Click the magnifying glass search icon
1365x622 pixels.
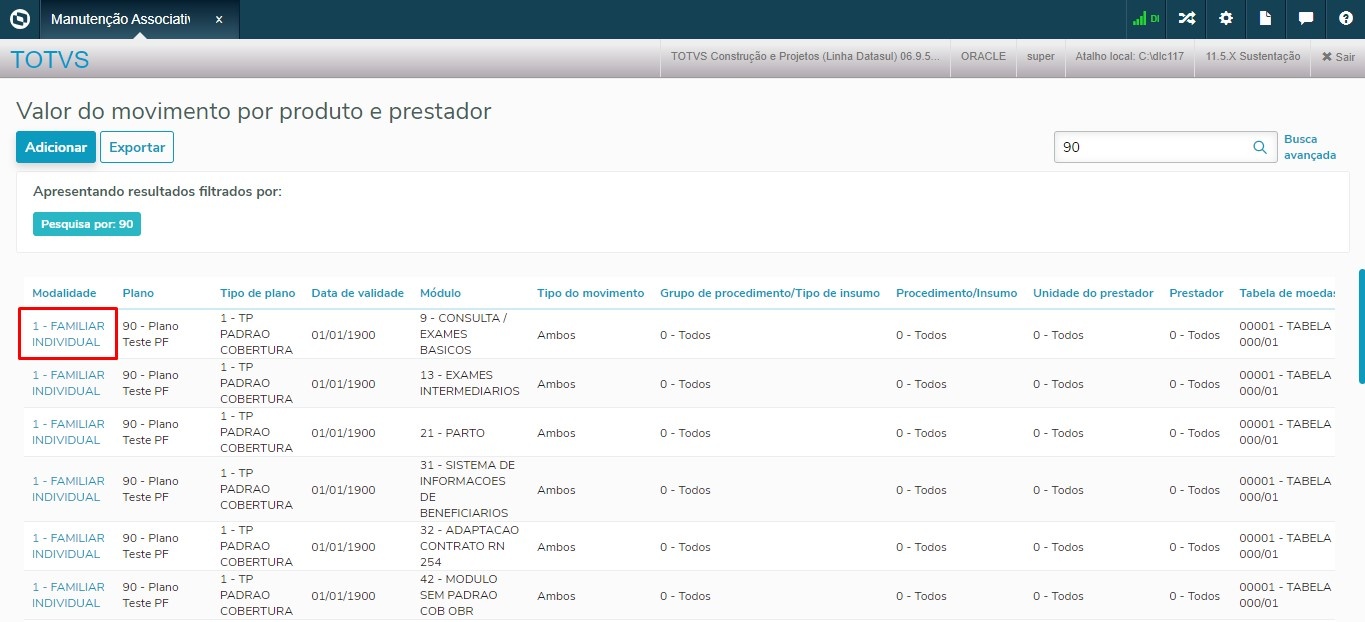coord(1260,147)
